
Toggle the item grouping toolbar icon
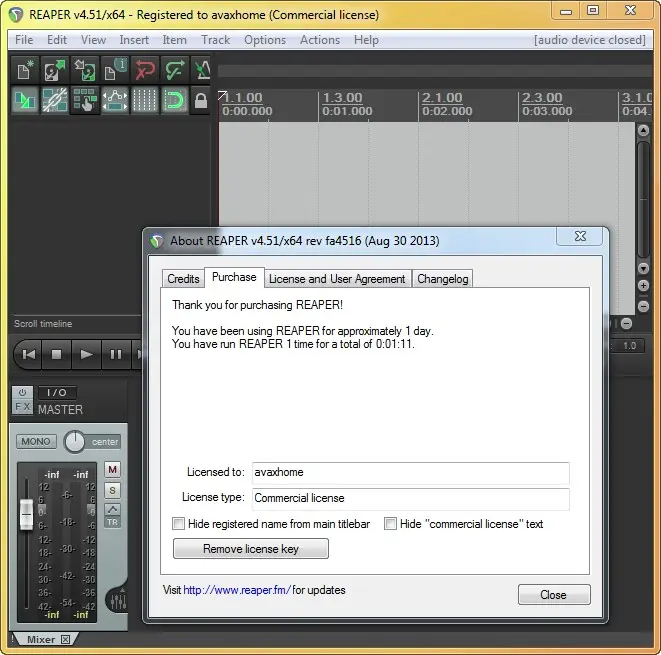click(55, 100)
